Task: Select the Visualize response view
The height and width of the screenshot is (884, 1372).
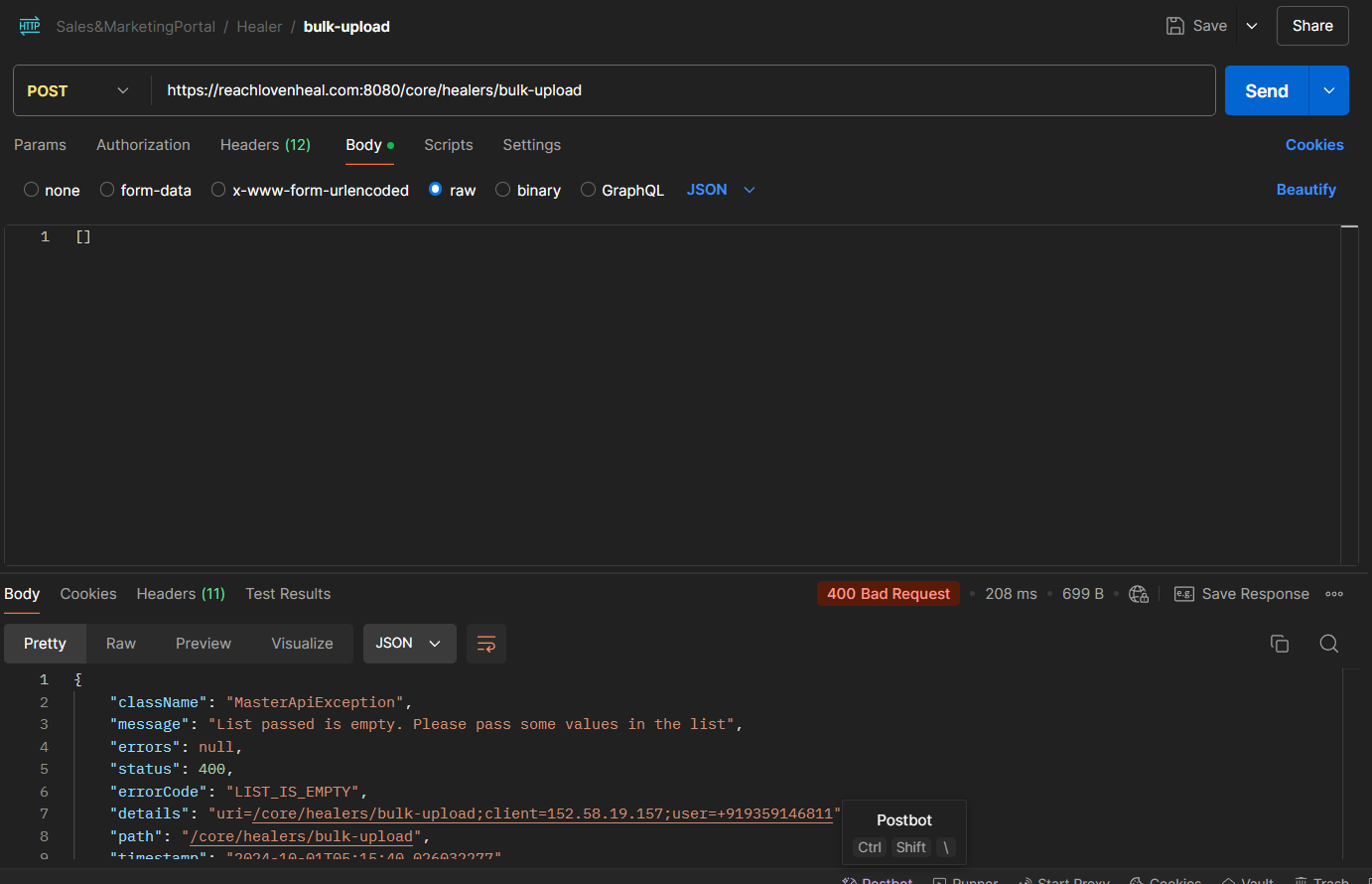Action: click(302, 644)
